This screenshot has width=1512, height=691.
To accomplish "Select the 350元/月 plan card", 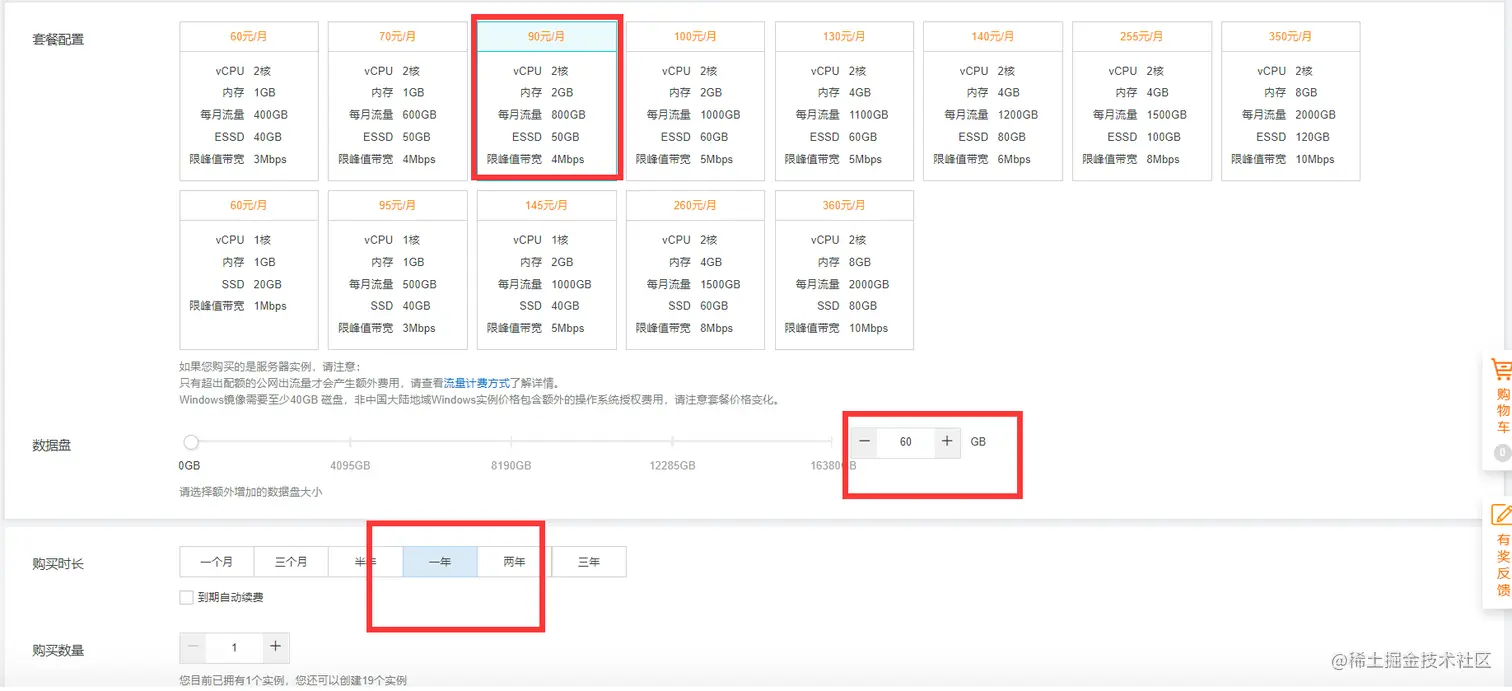I will pos(1291,101).
